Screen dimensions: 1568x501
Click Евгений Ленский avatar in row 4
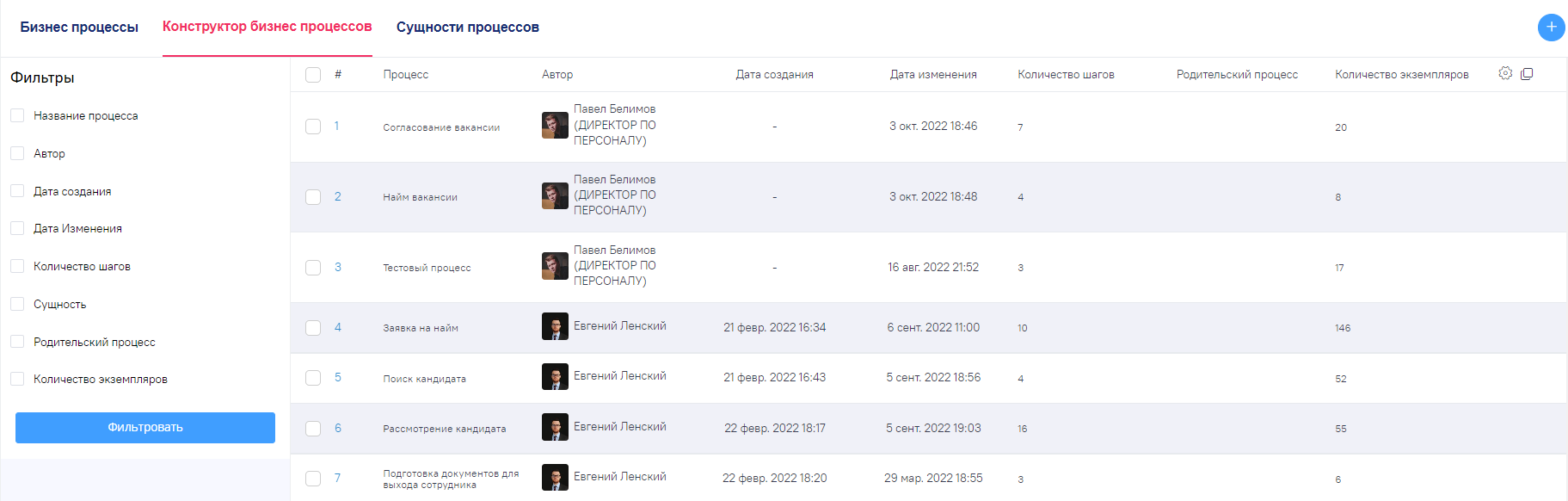tap(555, 326)
